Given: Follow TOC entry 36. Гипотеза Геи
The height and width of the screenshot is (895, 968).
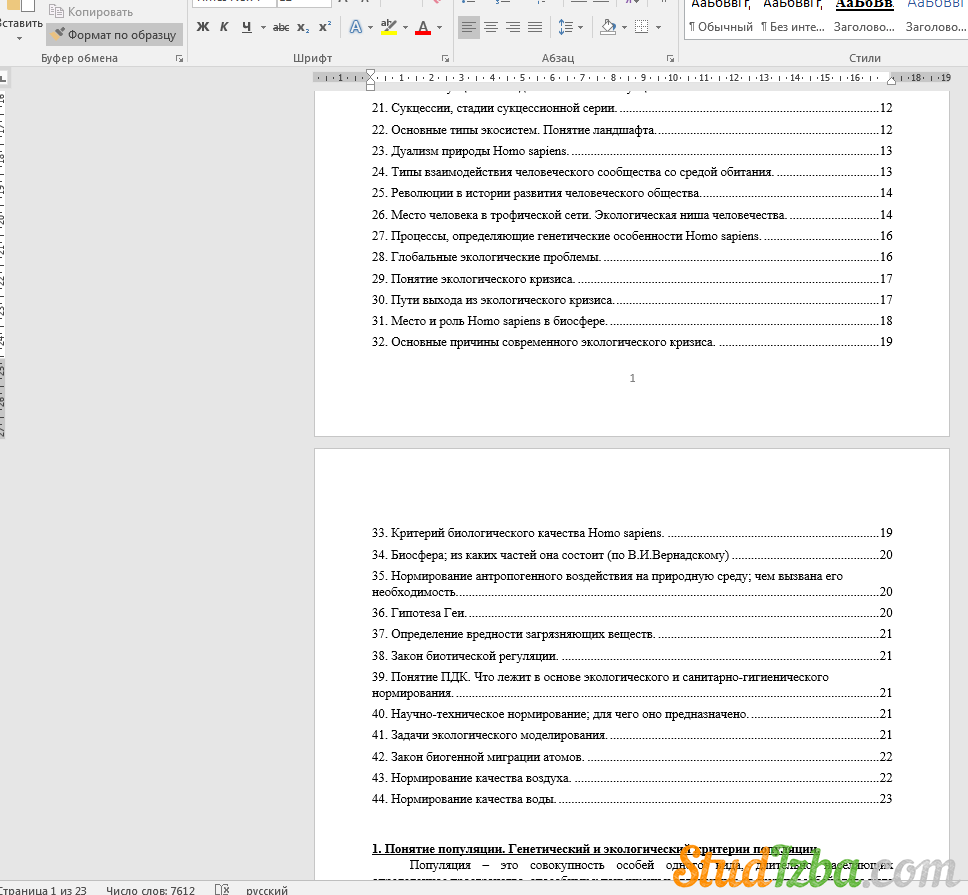Looking at the screenshot, I should (x=632, y=613).
